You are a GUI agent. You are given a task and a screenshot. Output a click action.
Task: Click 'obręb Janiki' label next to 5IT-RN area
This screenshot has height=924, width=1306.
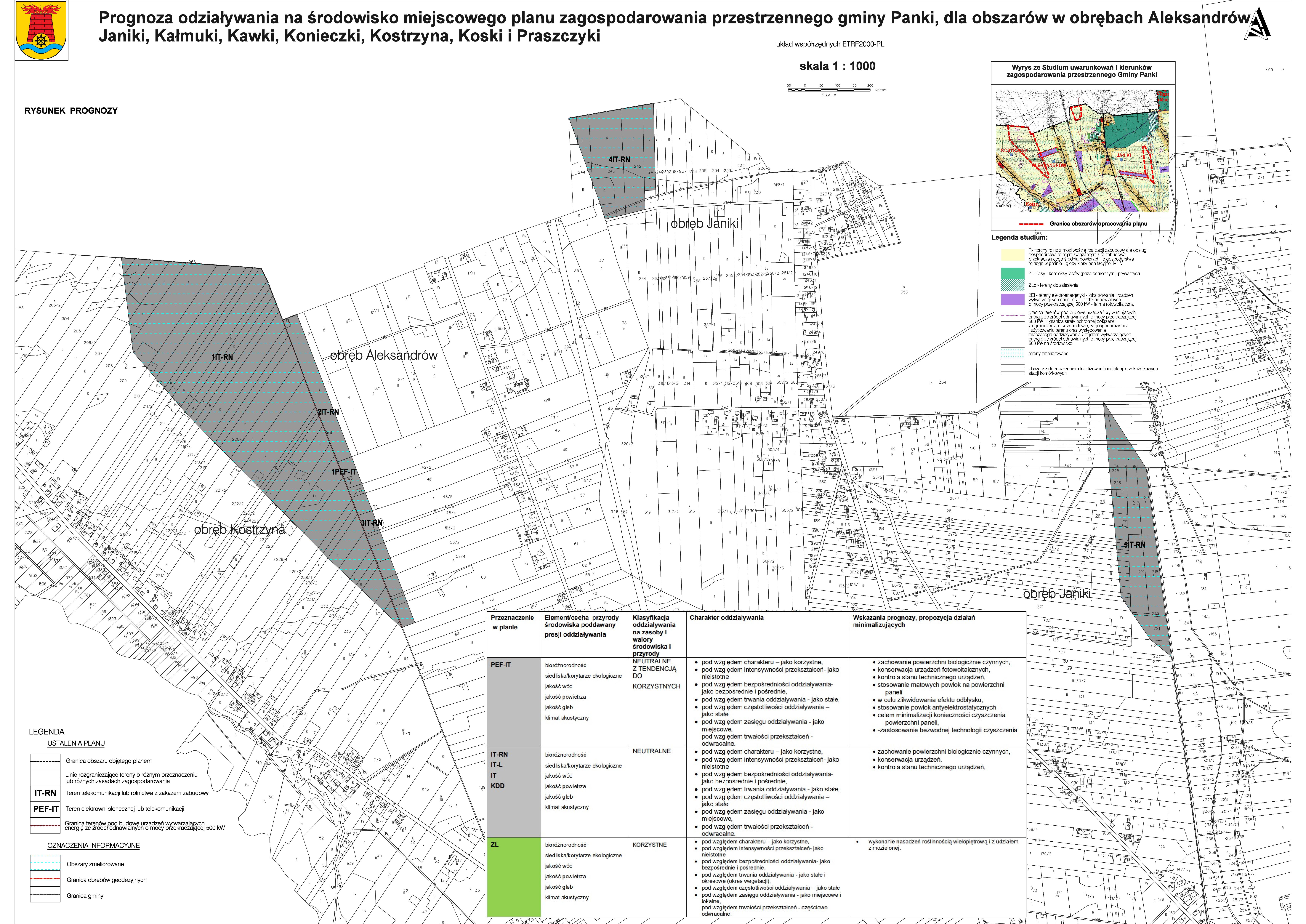[1057, 594]
